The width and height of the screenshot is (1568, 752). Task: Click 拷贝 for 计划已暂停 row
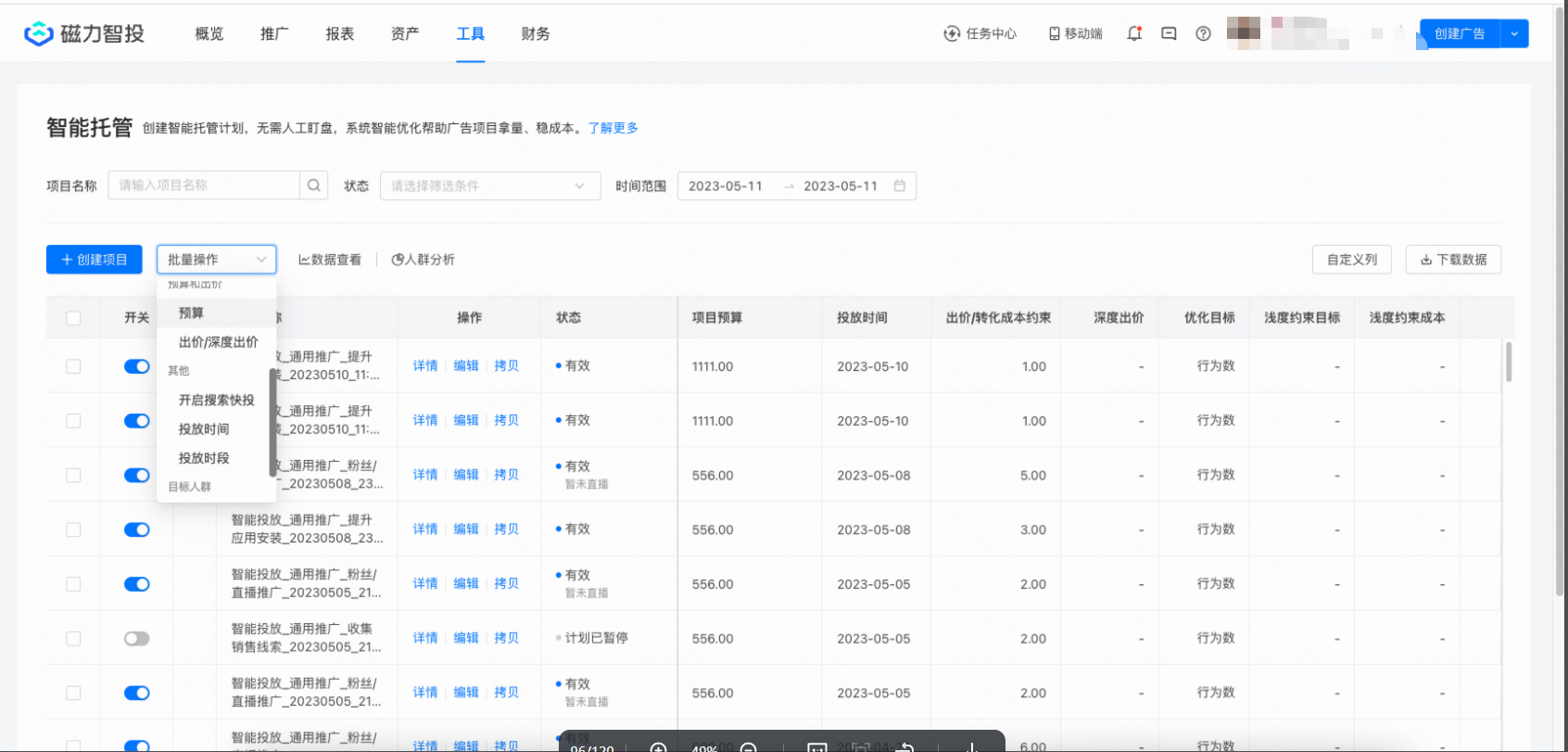(507, 638)
